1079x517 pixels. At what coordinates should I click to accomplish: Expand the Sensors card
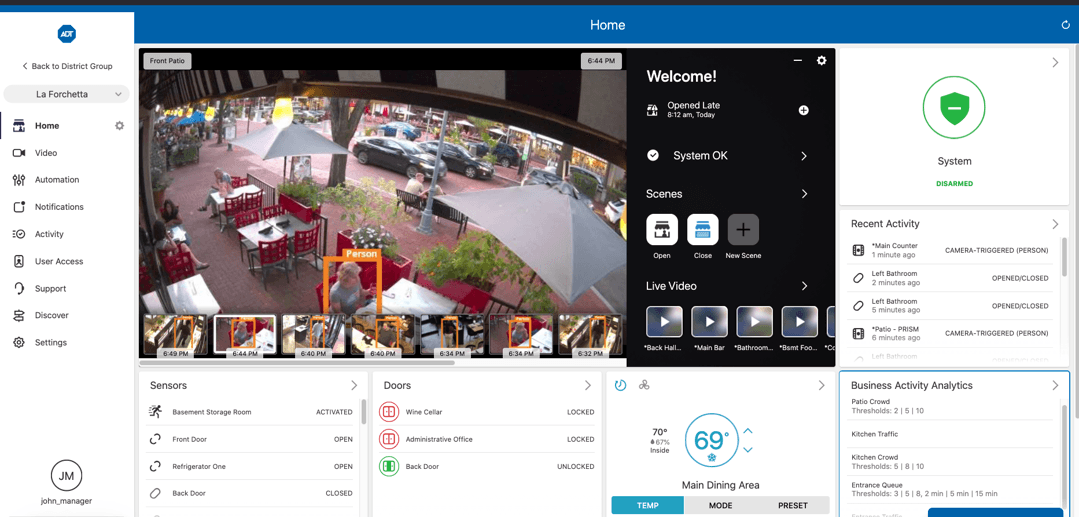point(354,386)
